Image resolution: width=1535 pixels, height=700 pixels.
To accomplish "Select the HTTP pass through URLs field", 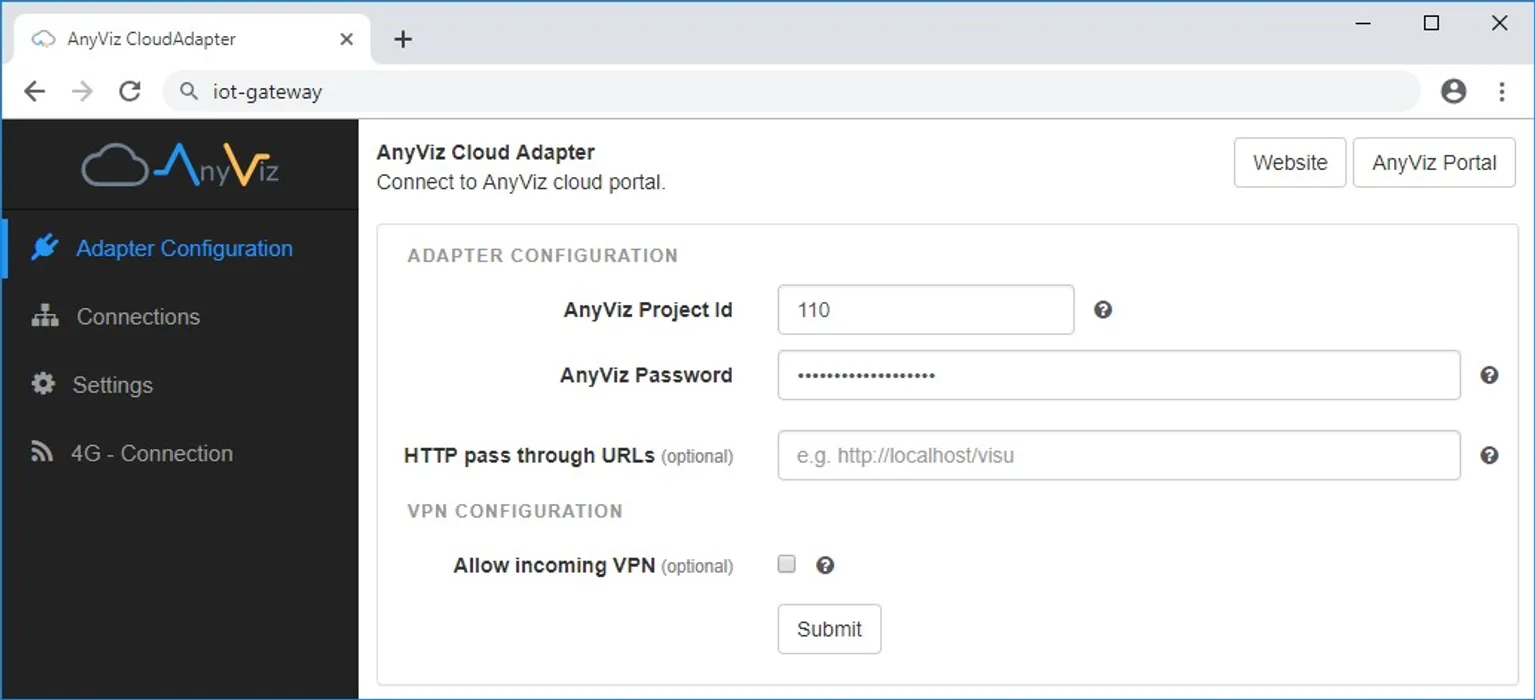I will tap(1118, 456).
